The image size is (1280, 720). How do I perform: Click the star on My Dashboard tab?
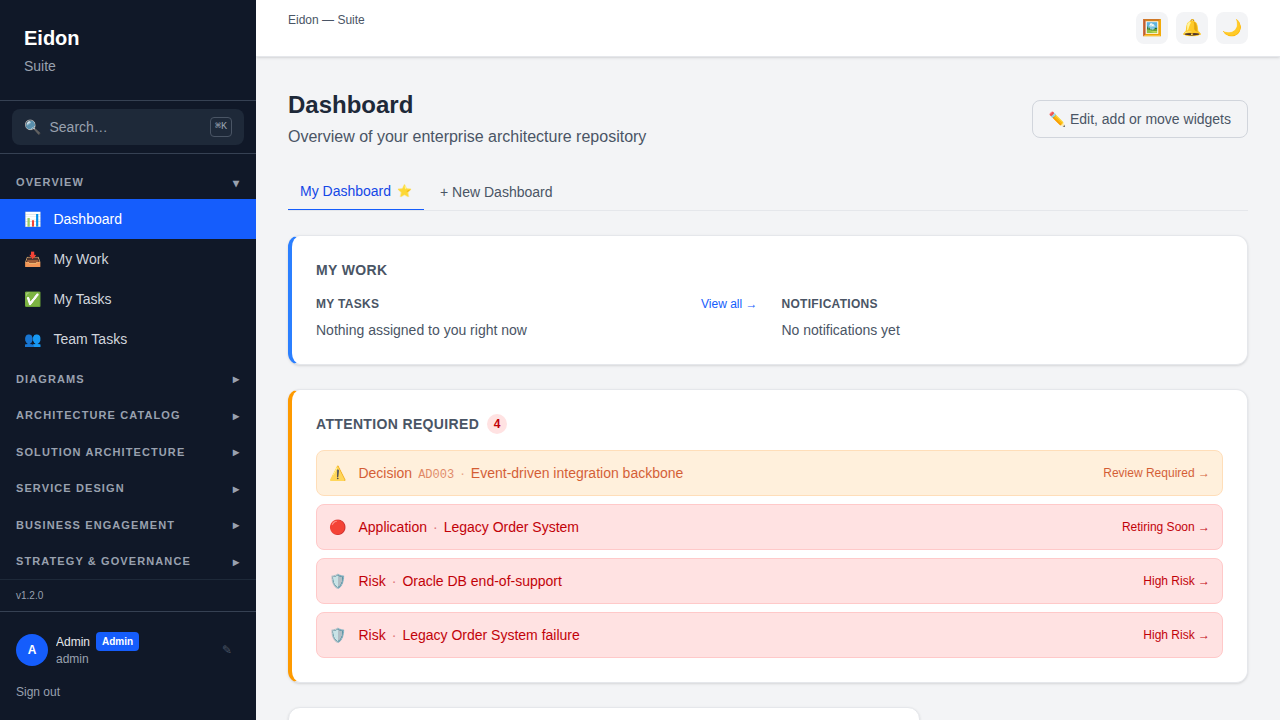pyautogui.click(x=404, y=191)
